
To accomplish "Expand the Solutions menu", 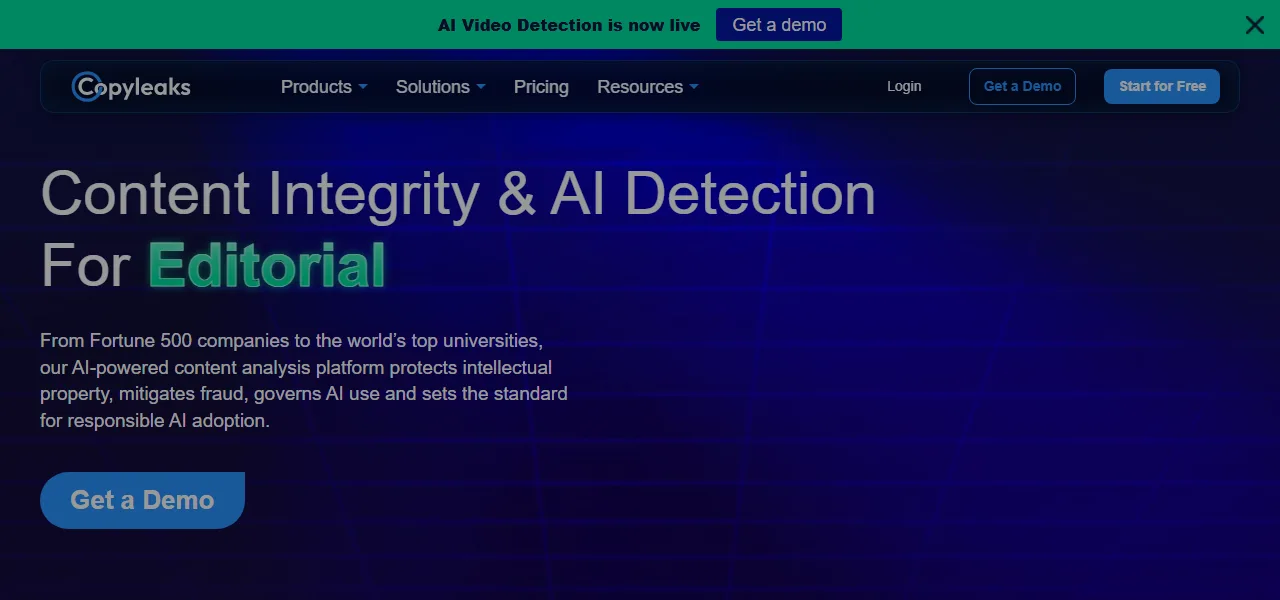I will tap(440, 87).
